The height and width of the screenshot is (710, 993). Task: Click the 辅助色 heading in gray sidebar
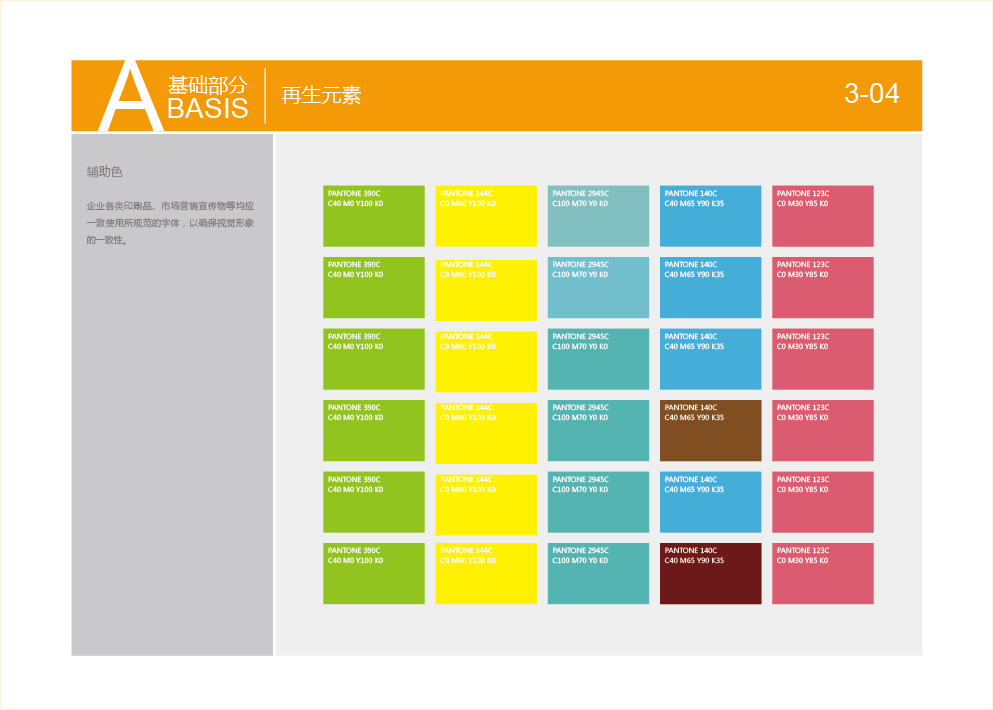[104, 172]
